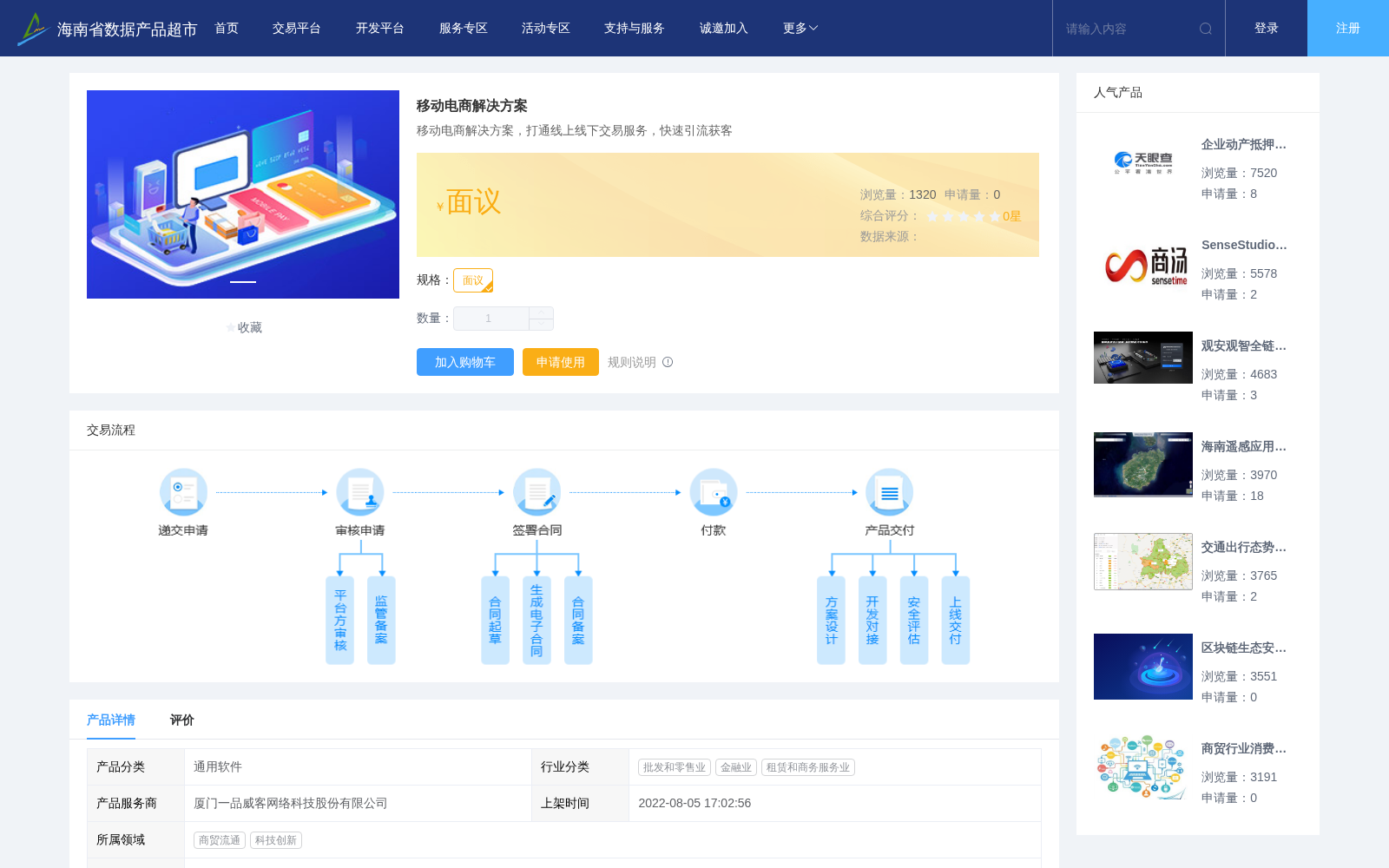Image resolution: width=1389 pixels, height=868 pixels.
Task: Click the star icon next to 收藏
Action: point(231,327)
